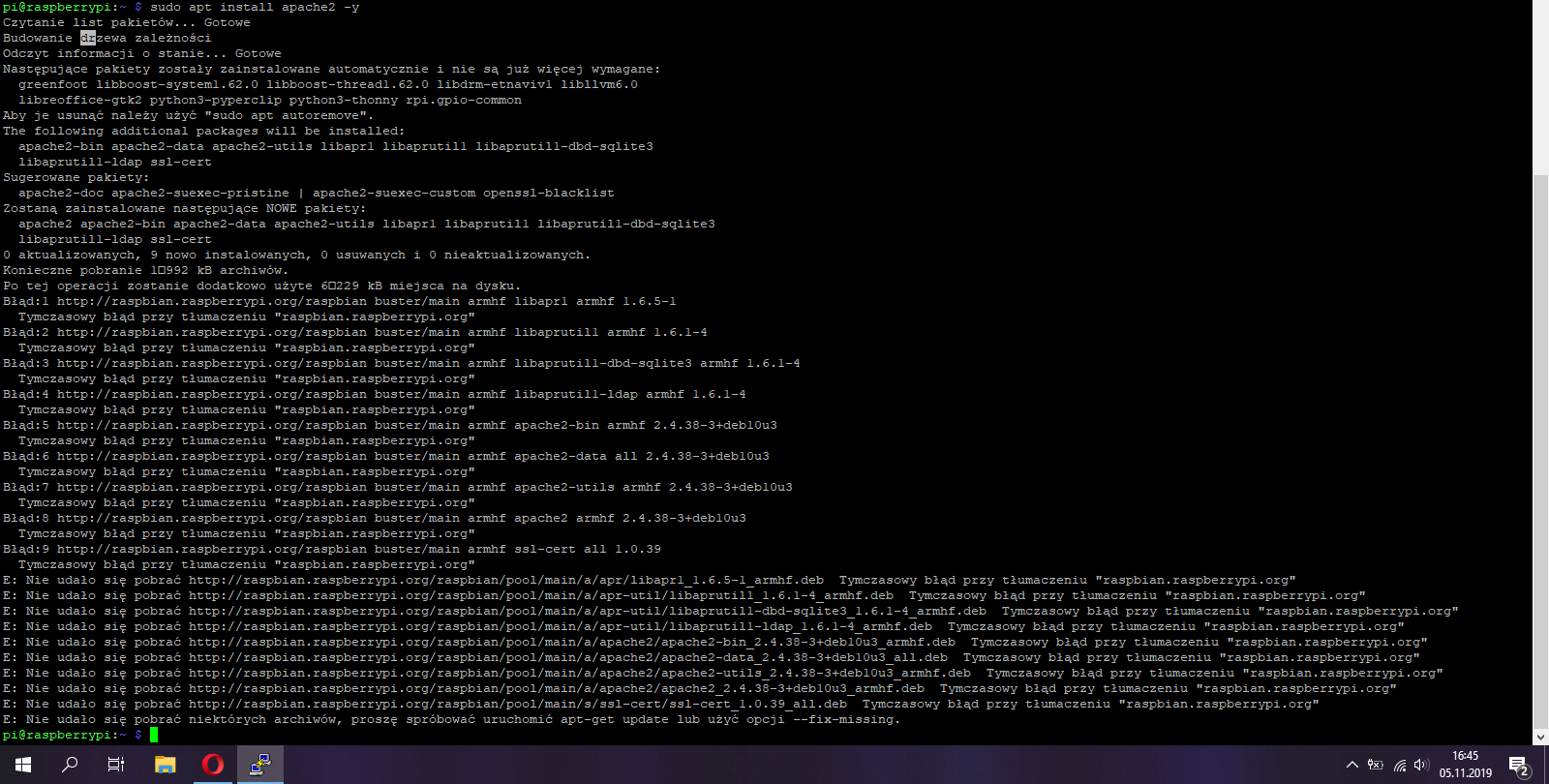Click "Odczyt informacji o stanie" line
The width and height of the screenshot is (1549, 784).
pos(142,53)
